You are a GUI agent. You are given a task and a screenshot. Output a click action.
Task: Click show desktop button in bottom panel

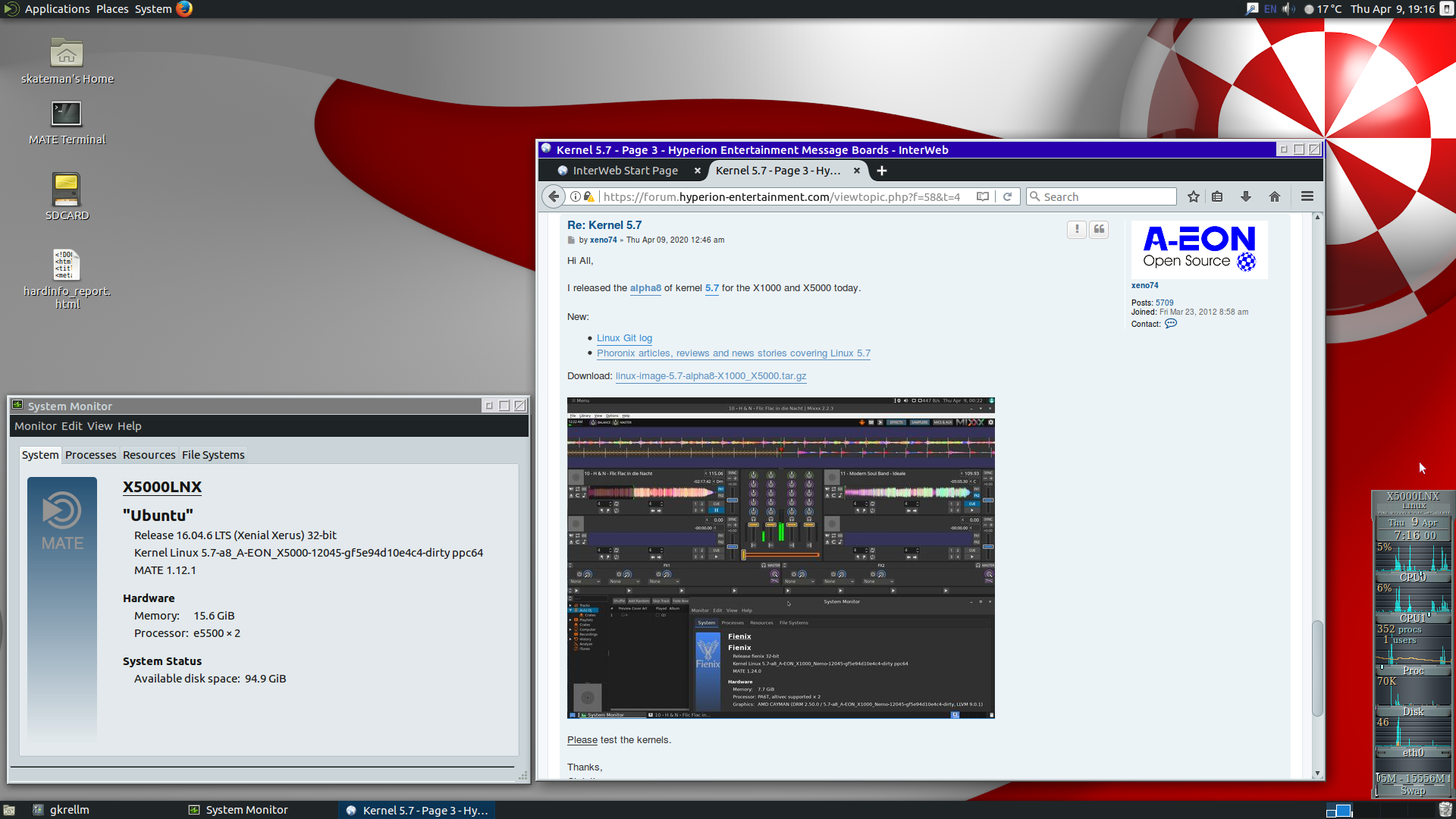click(x=9, y=810)
